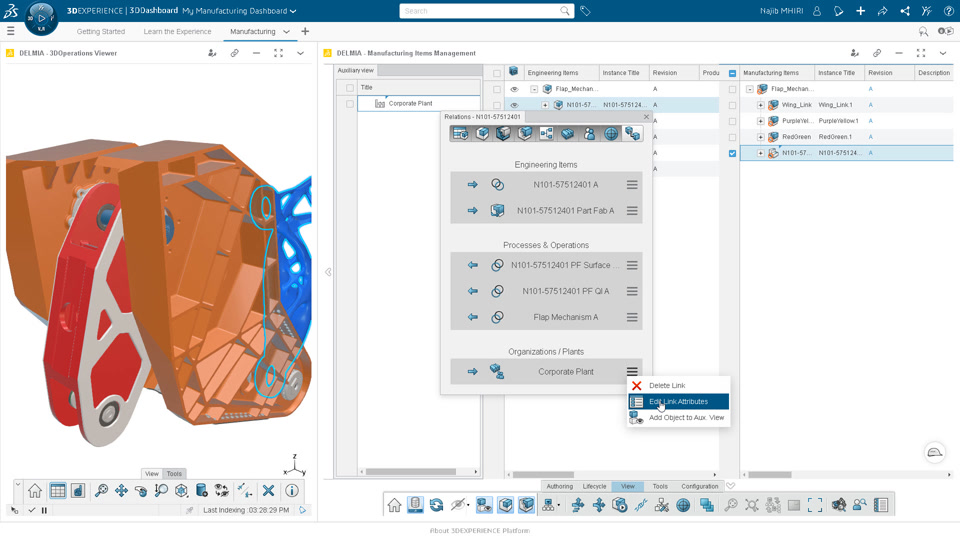Viewport: 960px width, 540px height.
Task: Open options menu for N101-57512401 Part Fab A
Action: tap(632, 211)
